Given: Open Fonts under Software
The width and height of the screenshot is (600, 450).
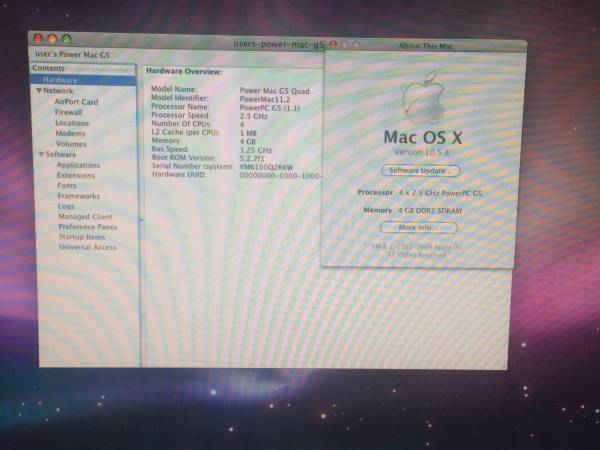Looking at the screenshot, I should tap(67, 186).
